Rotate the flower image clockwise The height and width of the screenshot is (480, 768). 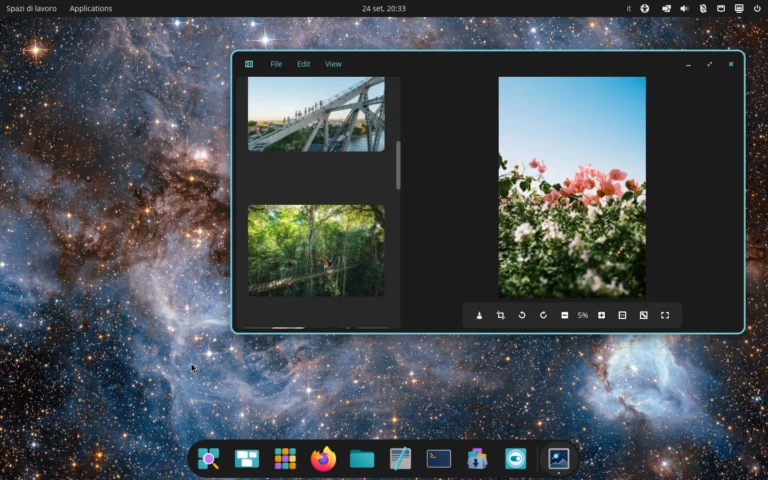[543, 315]
